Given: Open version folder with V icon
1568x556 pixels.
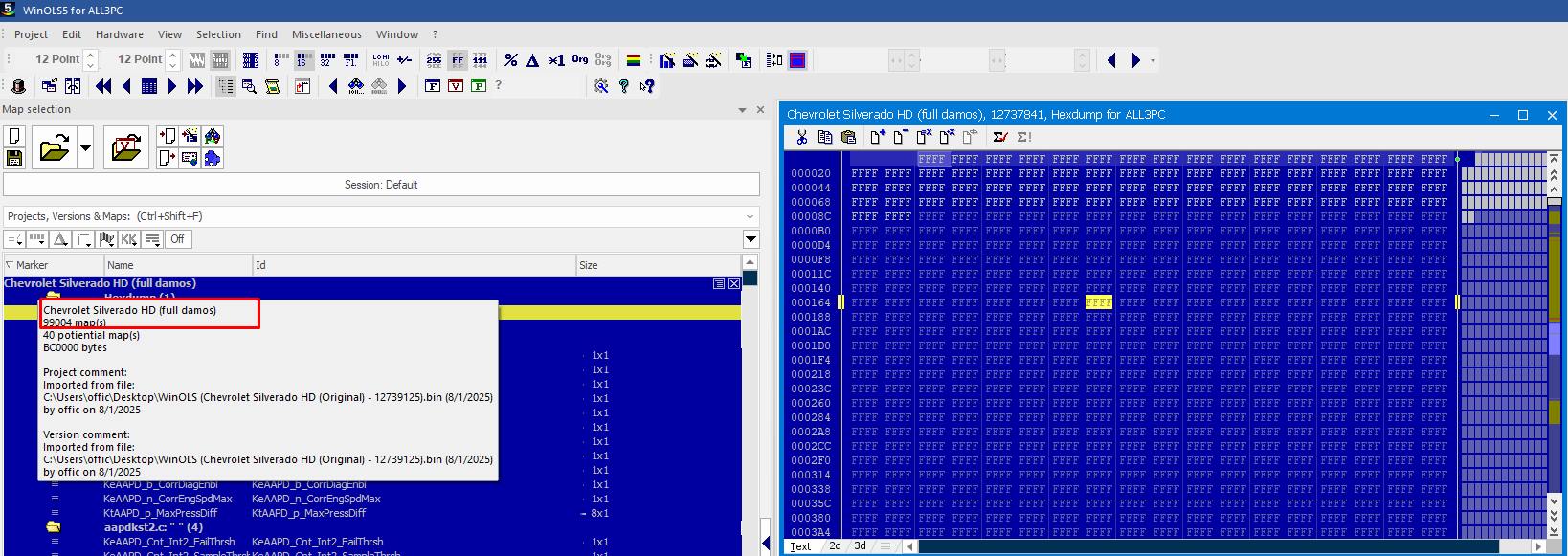Looking at the screenshot, I should click(125, 147).
